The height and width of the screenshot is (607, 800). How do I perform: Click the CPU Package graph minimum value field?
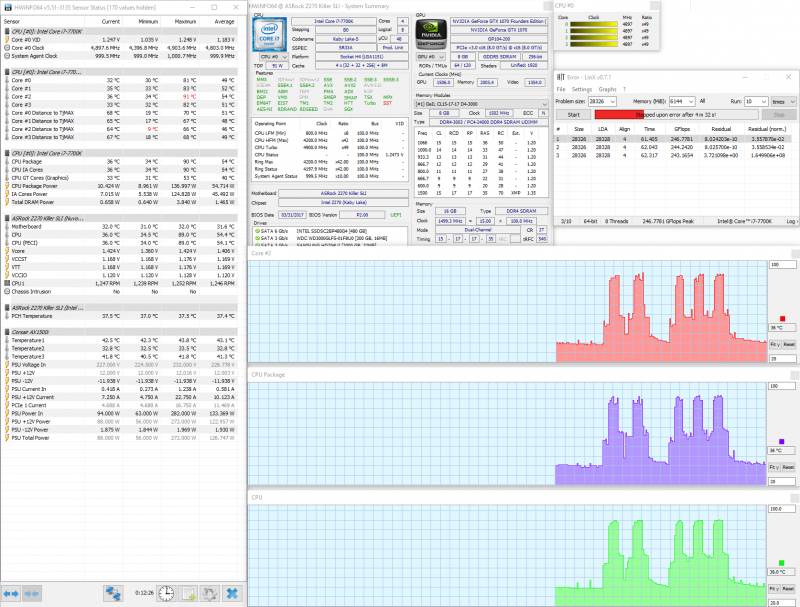(x=782, y=482)
